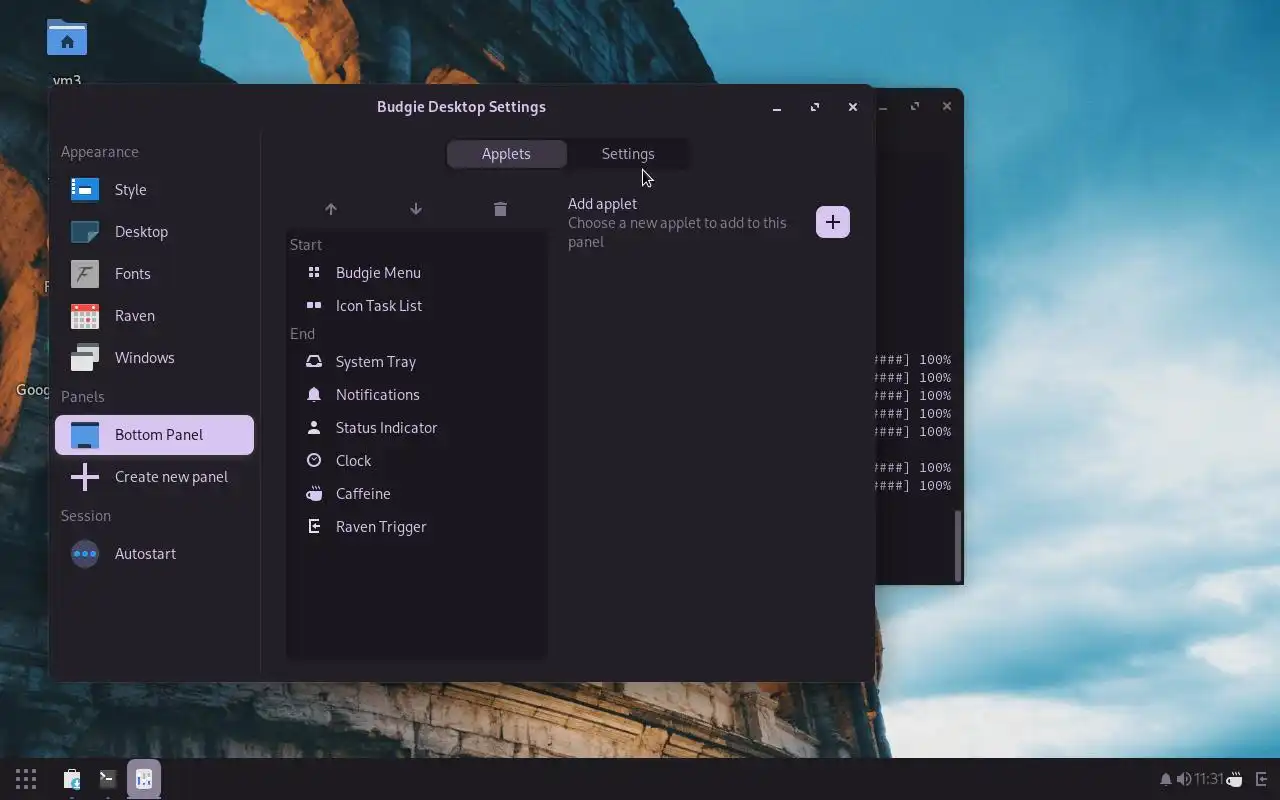
Task: Move selected applet down arrow
Action: pos(416,209)
